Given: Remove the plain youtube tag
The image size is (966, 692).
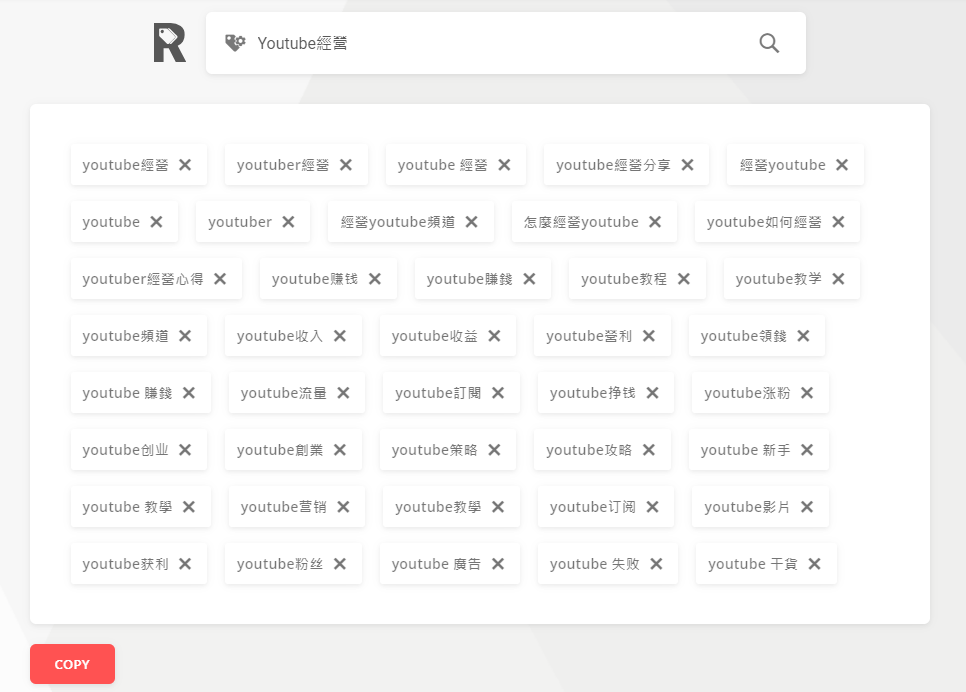Looking at the screenshot, I should (156, 222).
